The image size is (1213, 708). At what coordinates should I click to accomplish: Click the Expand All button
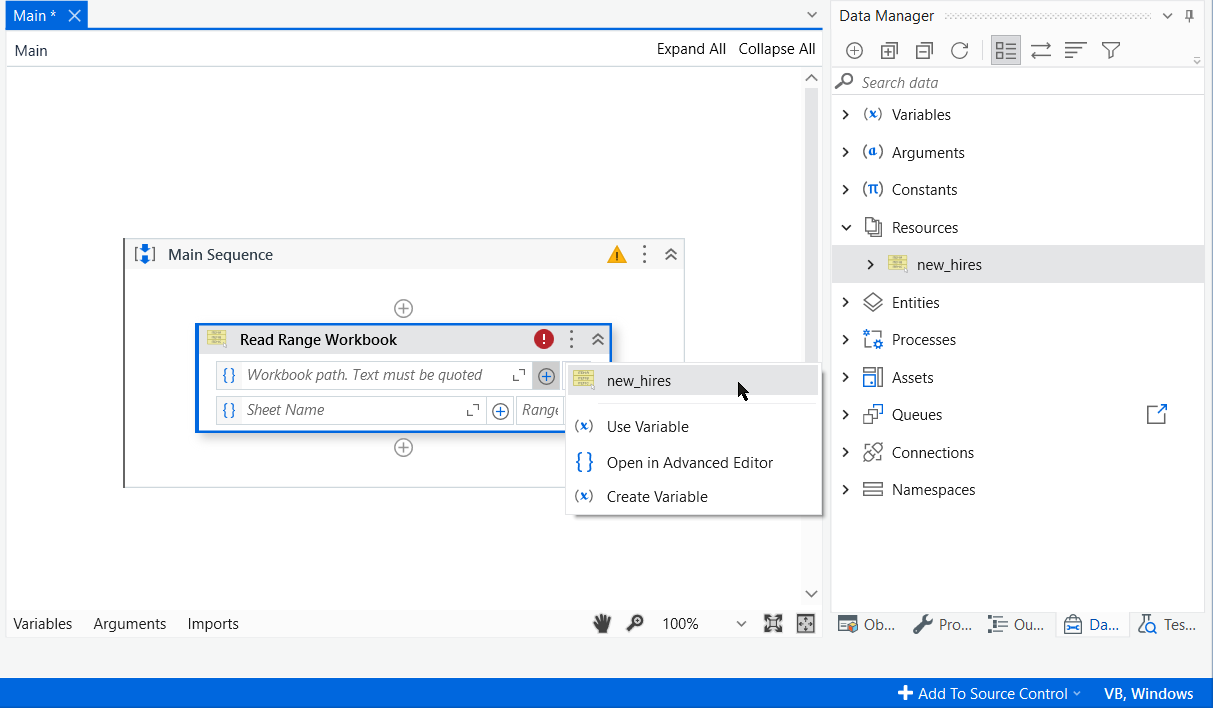coord(691,49)
